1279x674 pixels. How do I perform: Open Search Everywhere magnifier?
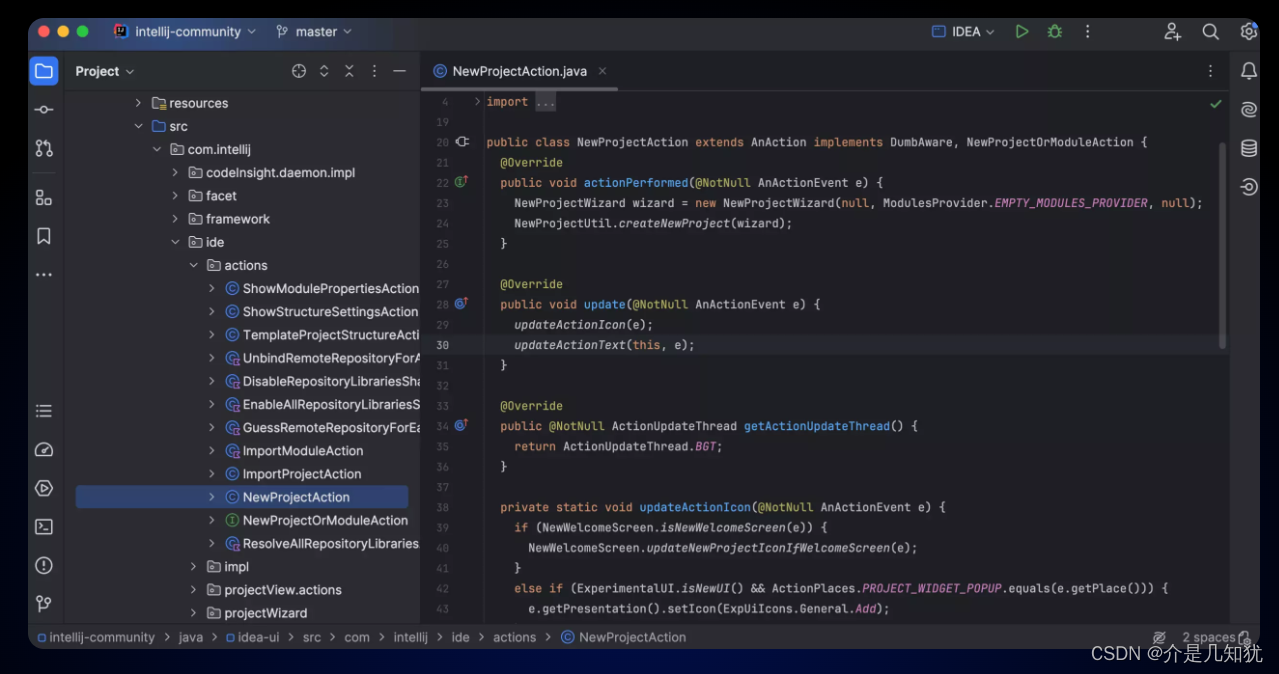point(1211,32)
